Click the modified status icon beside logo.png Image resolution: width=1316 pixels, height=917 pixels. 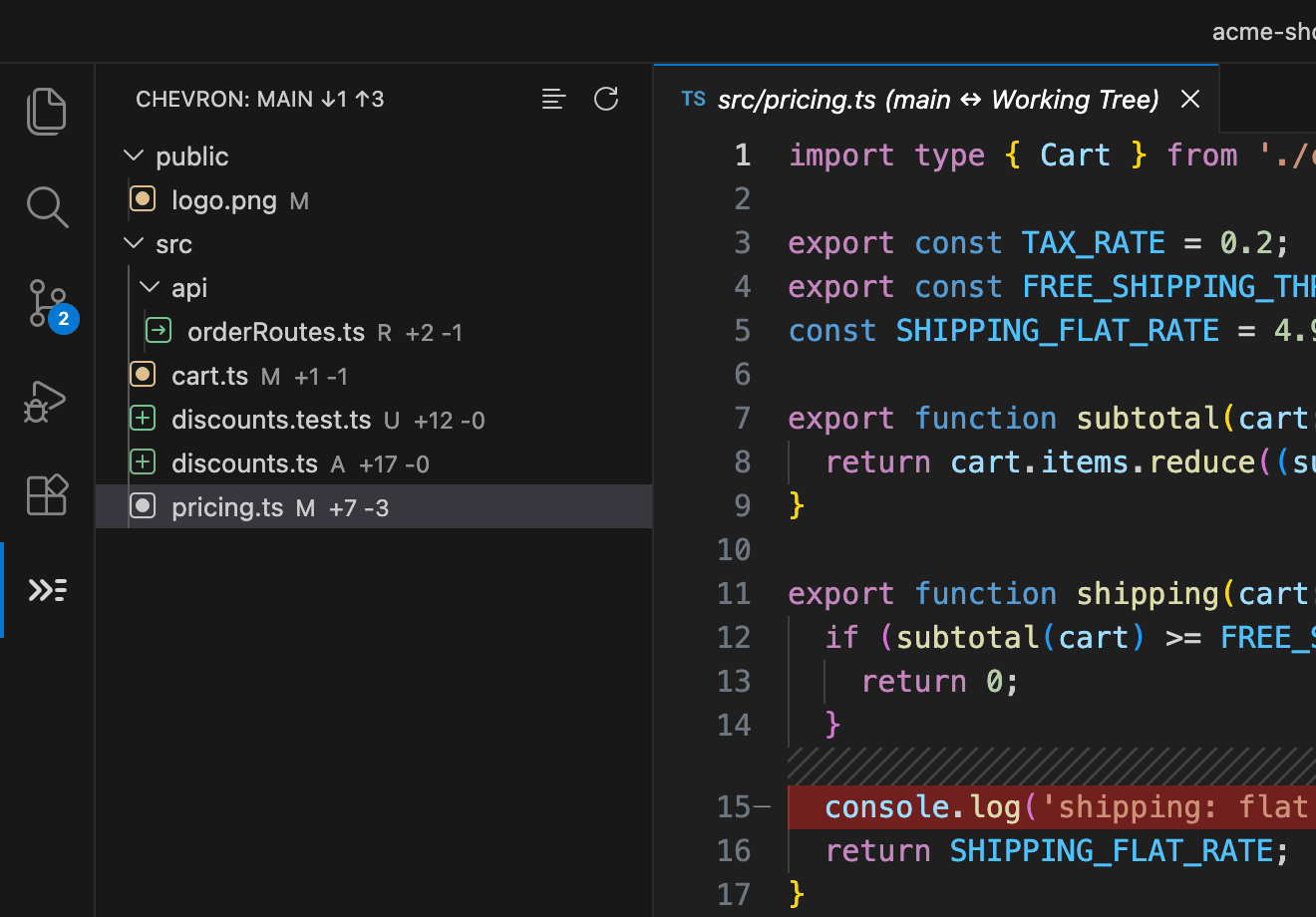143,199
